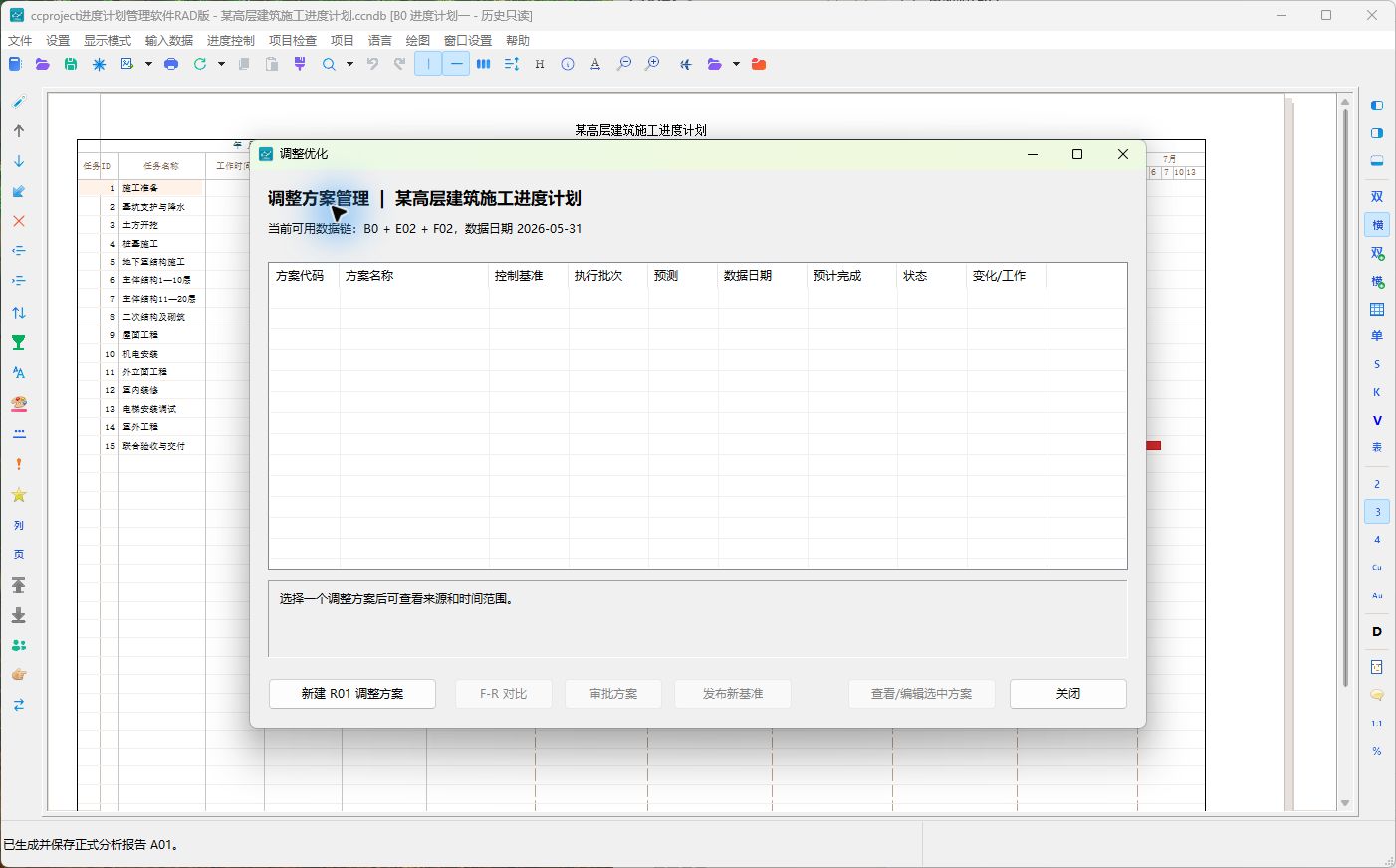Open the 绘图 menu
Screen dimensions: 1396x868
pos(418,40)
